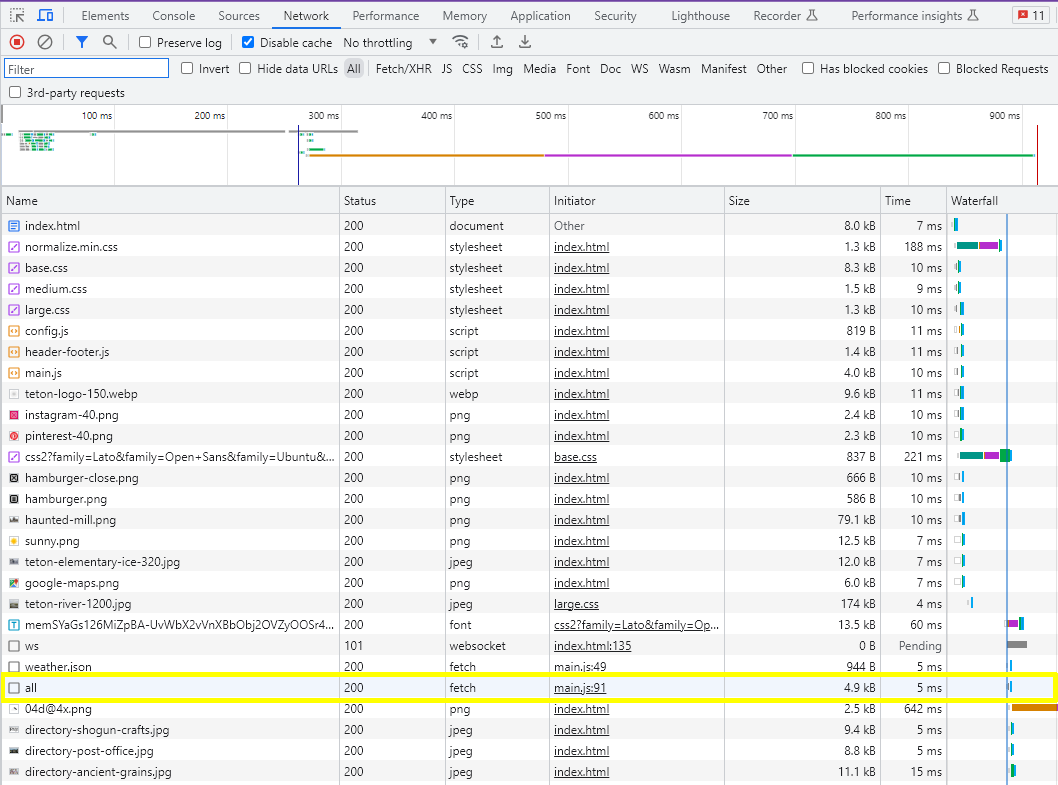Filter requests by Fetch/XHR type

point(403,69)
